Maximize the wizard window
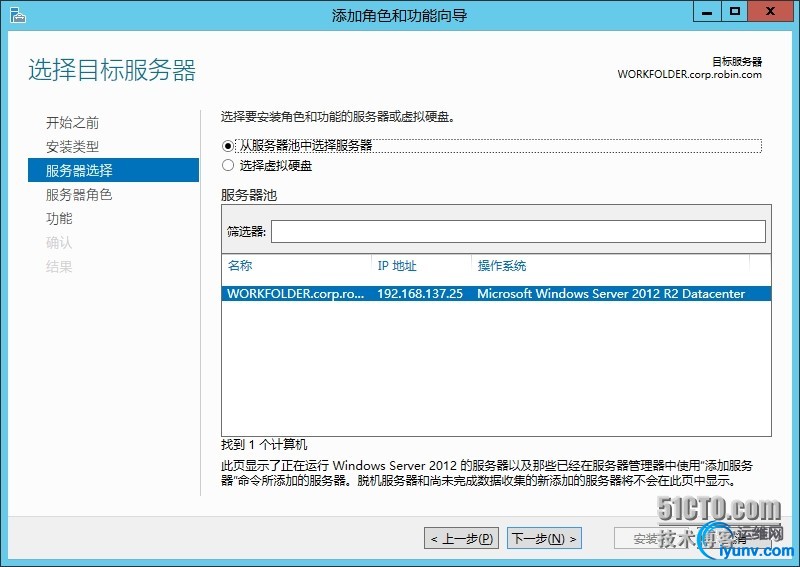Viewport: 800px width, 567px height. tap(735, 11)
